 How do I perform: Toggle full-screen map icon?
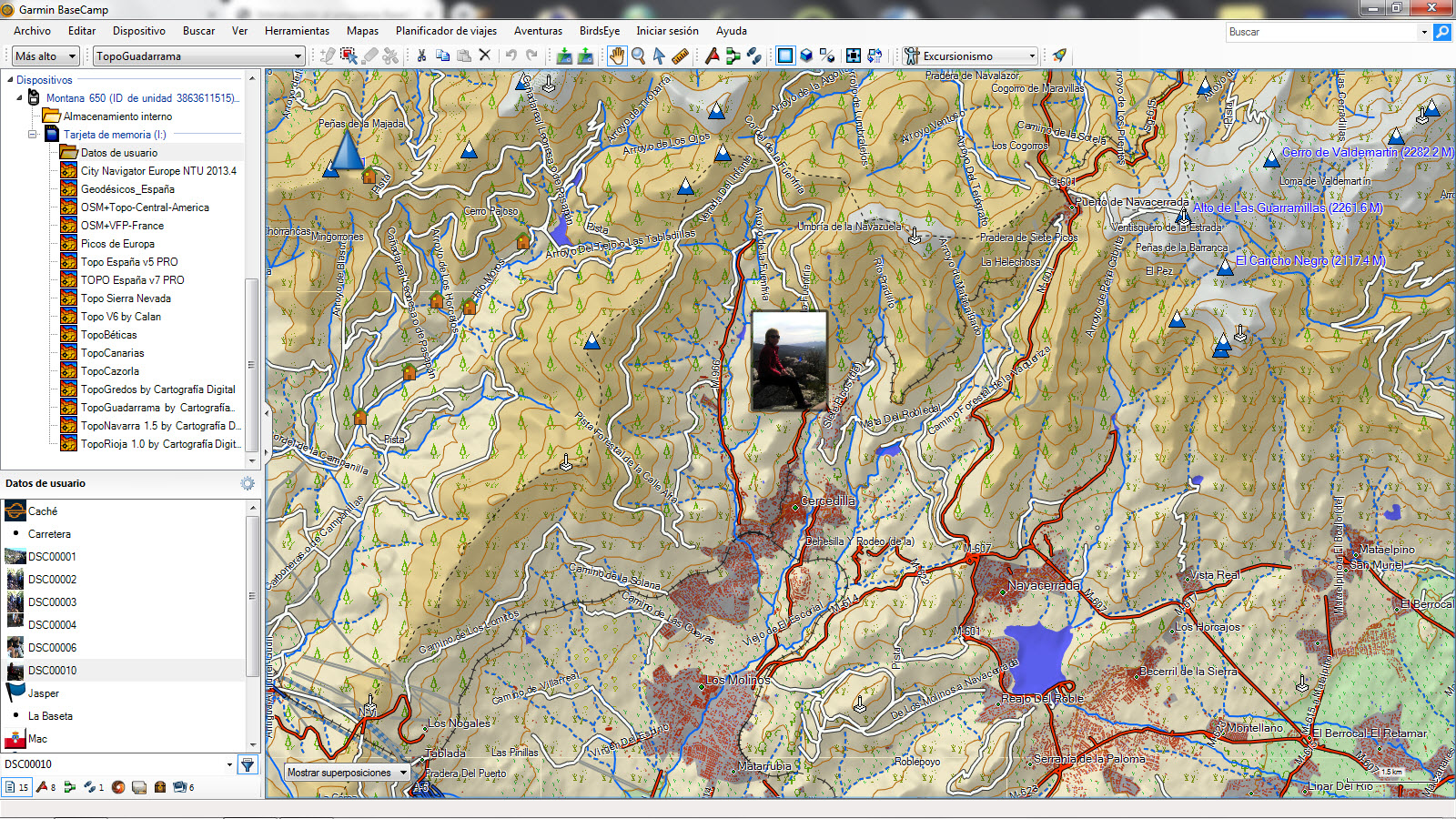click(x=853, y=56)
